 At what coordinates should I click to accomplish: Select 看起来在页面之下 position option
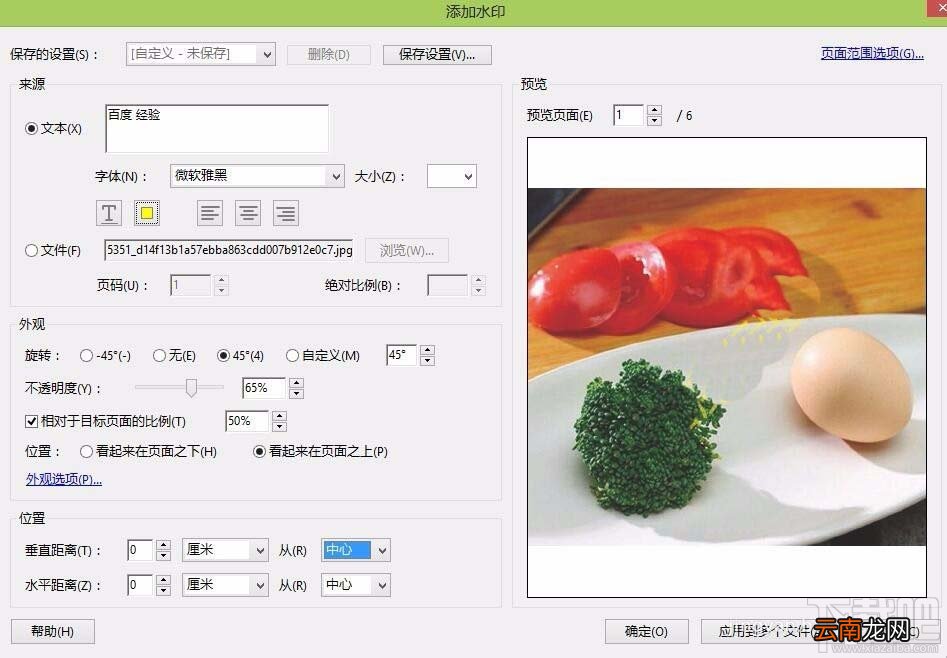coord(86,451)
